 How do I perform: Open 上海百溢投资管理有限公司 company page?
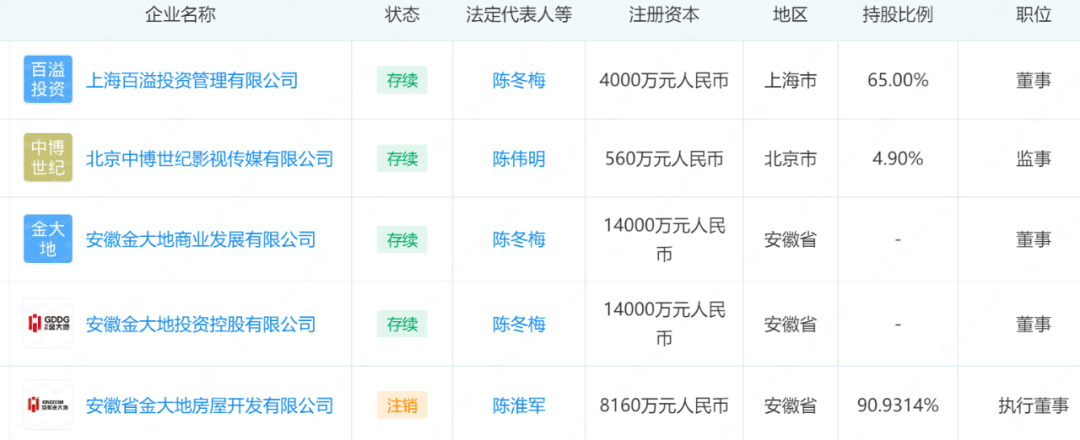(191, 81)
